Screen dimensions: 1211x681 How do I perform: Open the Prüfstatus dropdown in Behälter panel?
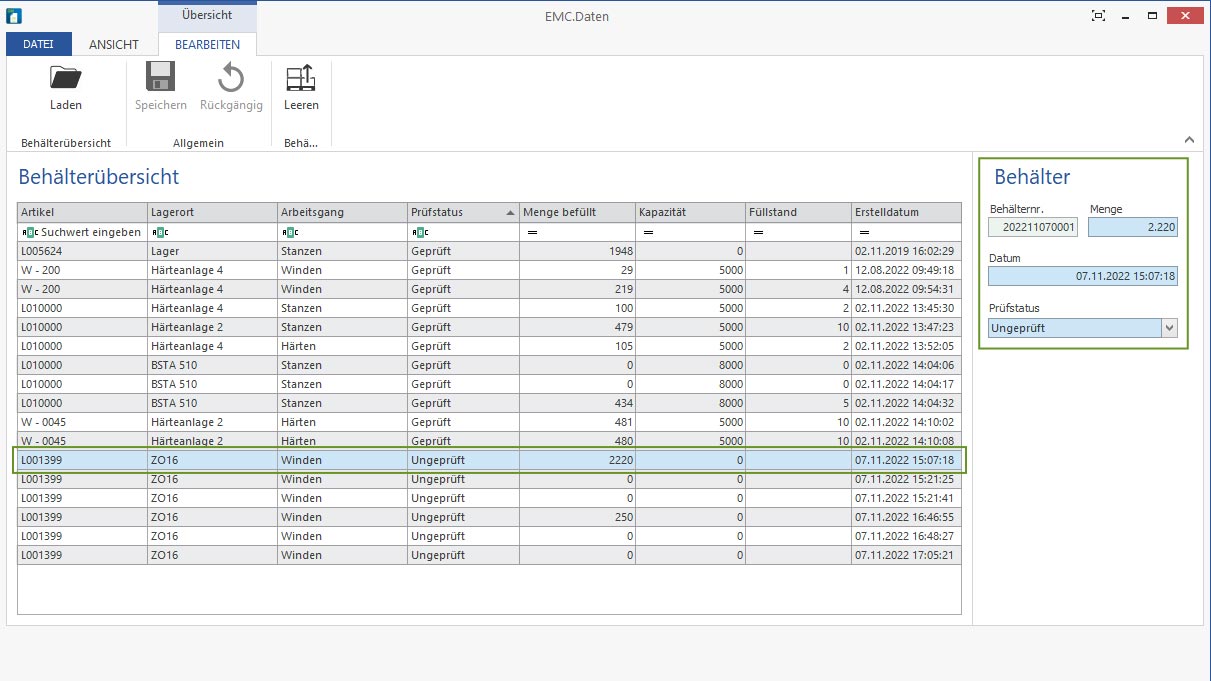[x=1169, y=328]
